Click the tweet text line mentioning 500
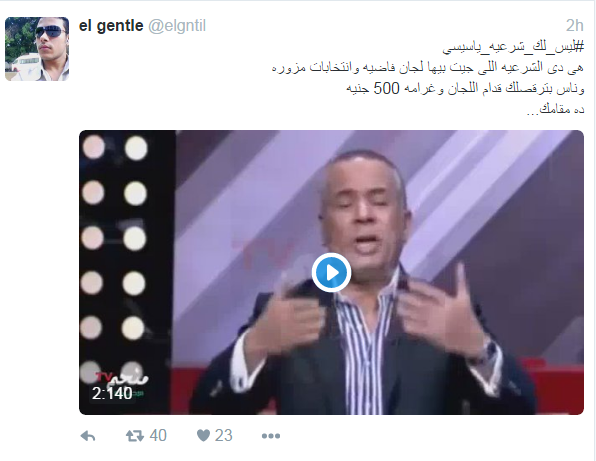The height and width of the screenshot is (461, 596). 465,89
